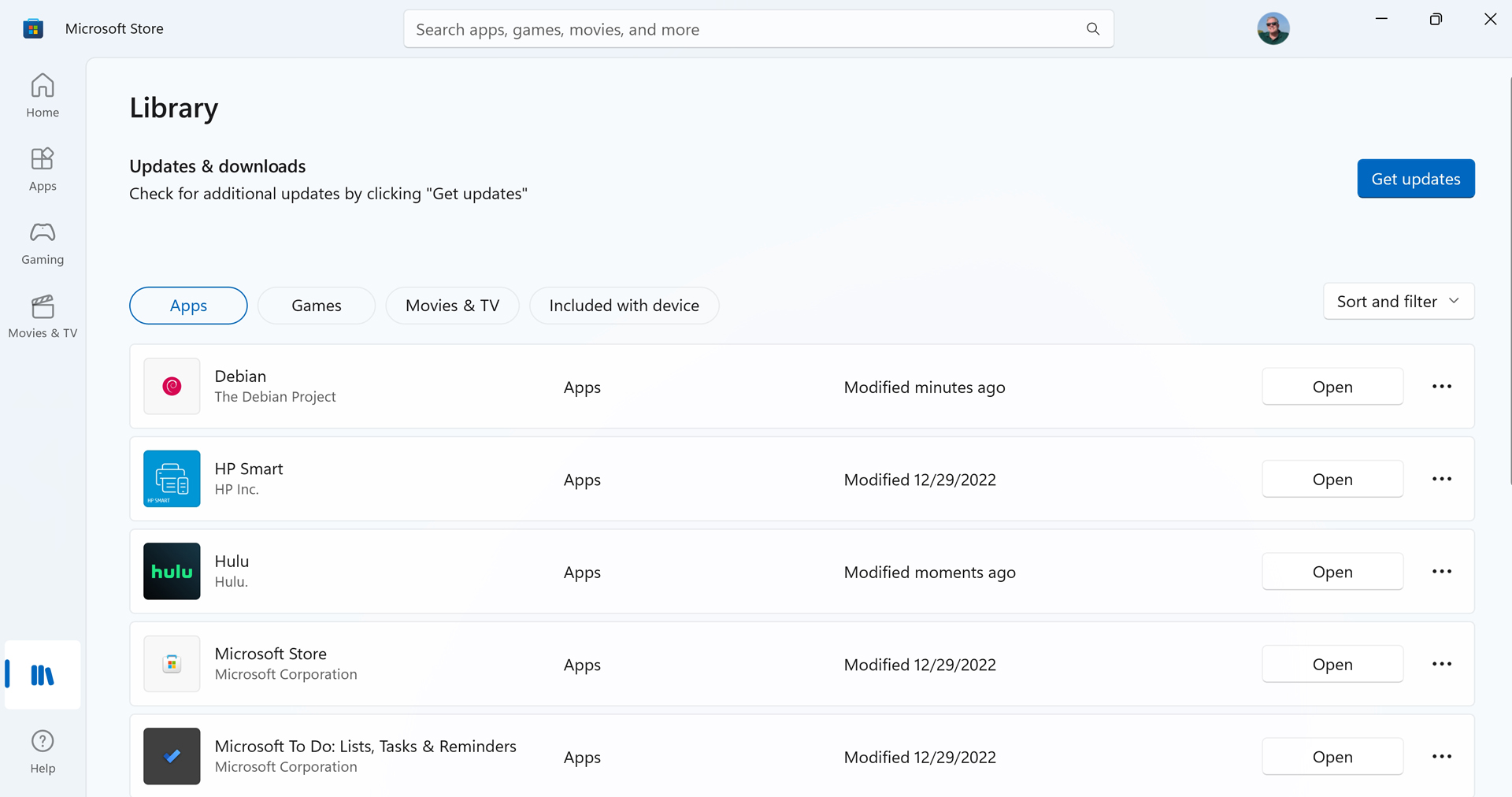Open the Debian app

[1332, 387]
